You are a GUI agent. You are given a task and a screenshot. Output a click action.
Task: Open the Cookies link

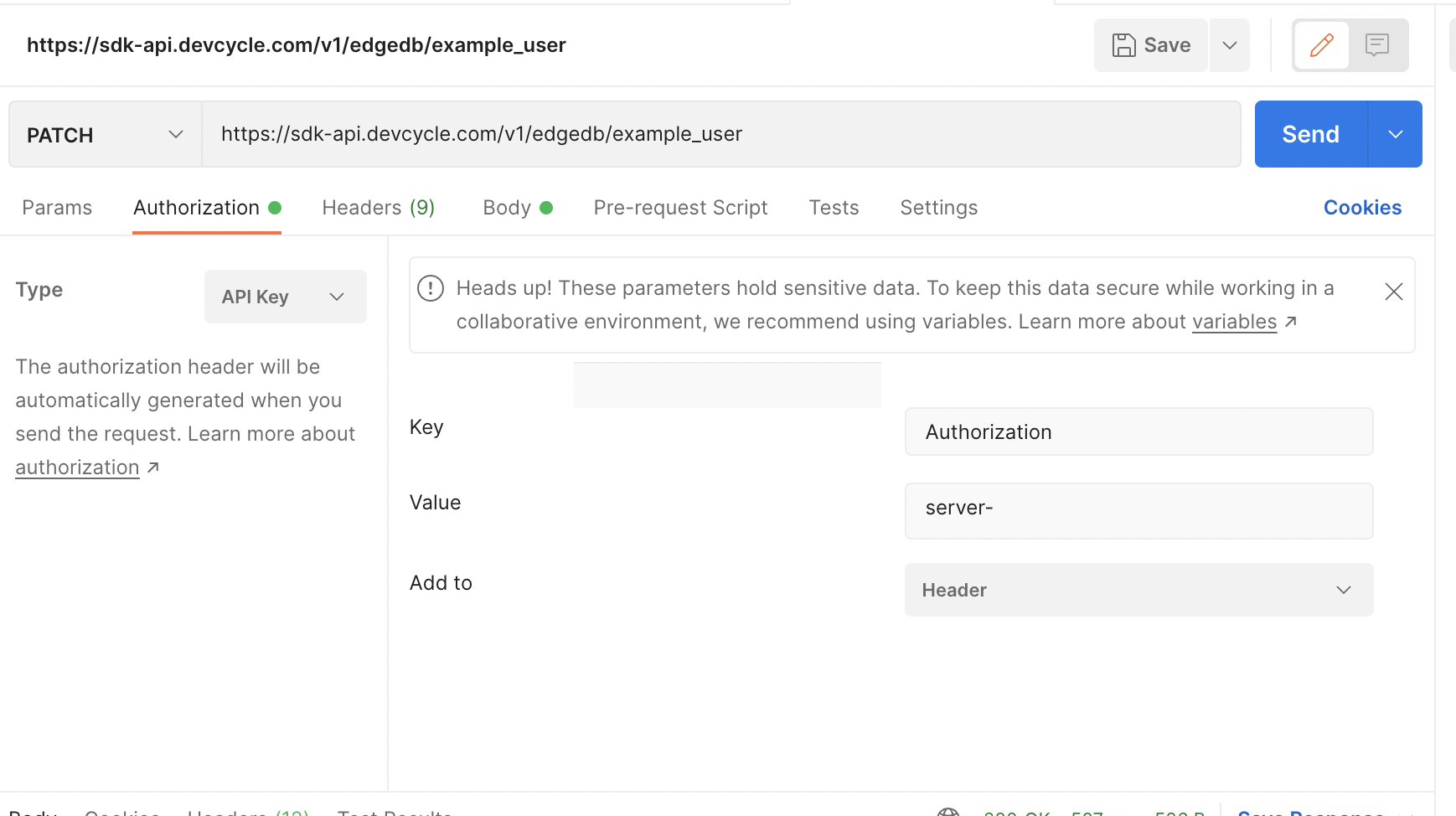click(x=1362, y=208)
